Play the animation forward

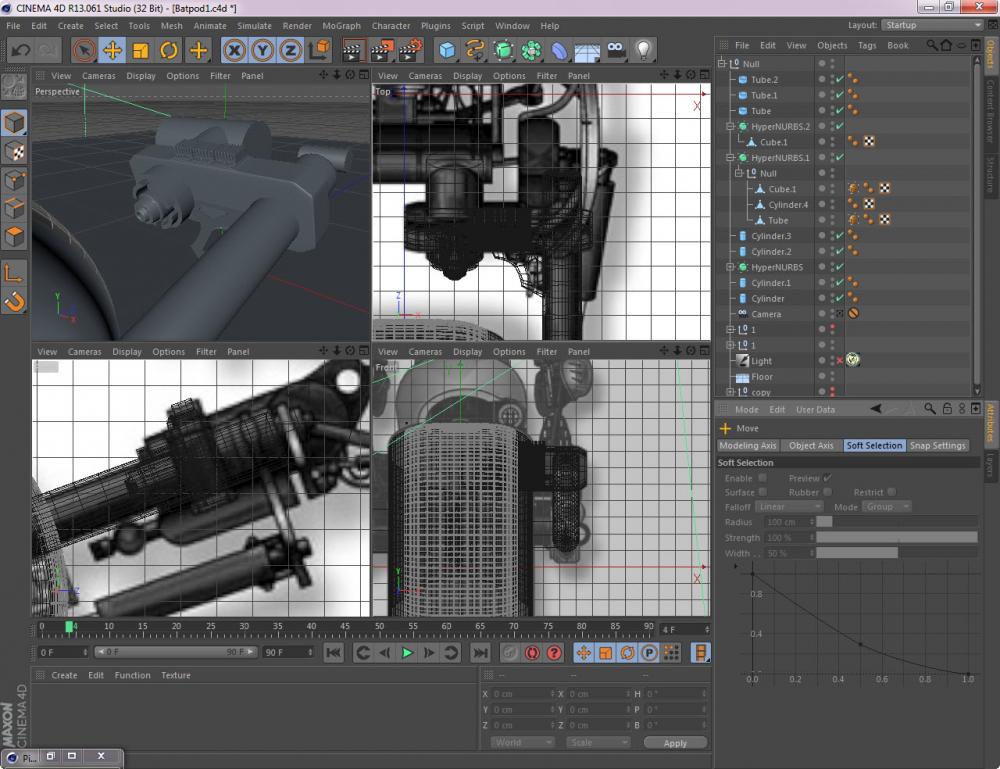[x=407, y=652]
